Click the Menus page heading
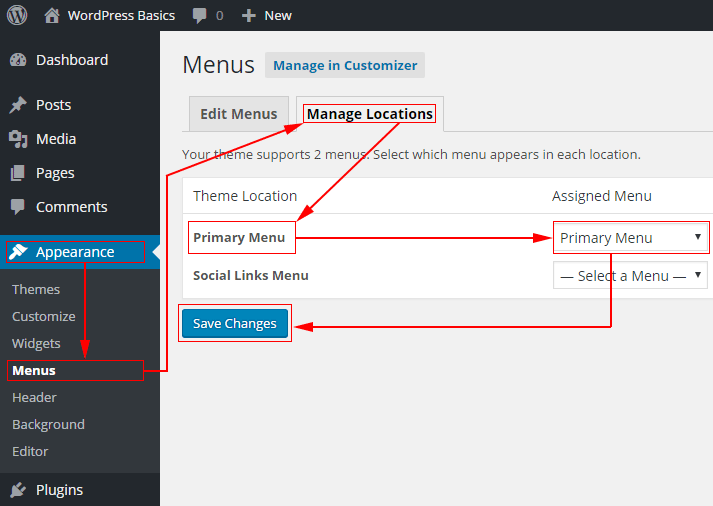 [x=218, y=65]
